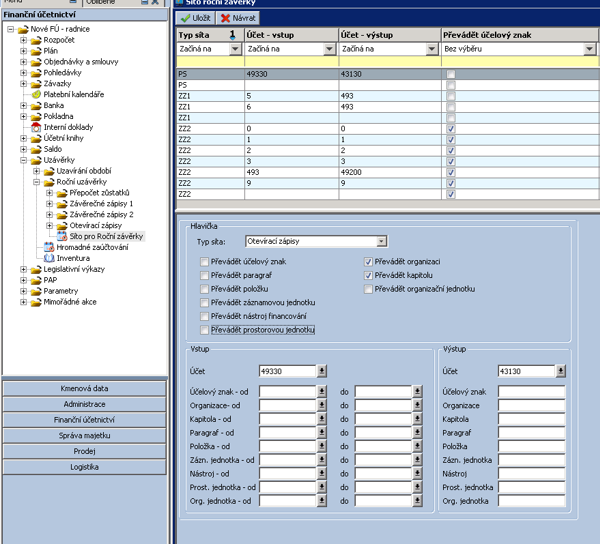
Task: Open lookup button next to Výstup Účet field
Action: coord(559,371)
